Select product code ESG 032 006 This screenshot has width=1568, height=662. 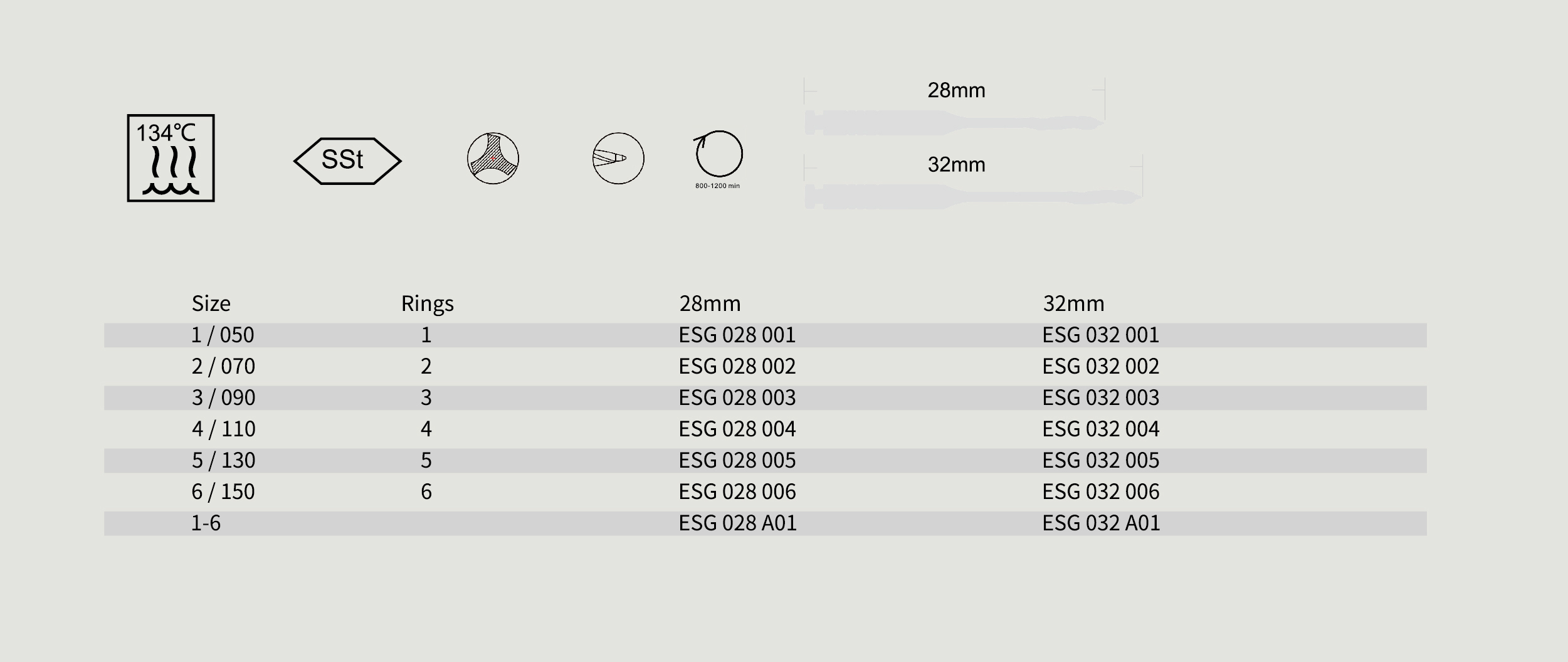tap(1100, 491)
